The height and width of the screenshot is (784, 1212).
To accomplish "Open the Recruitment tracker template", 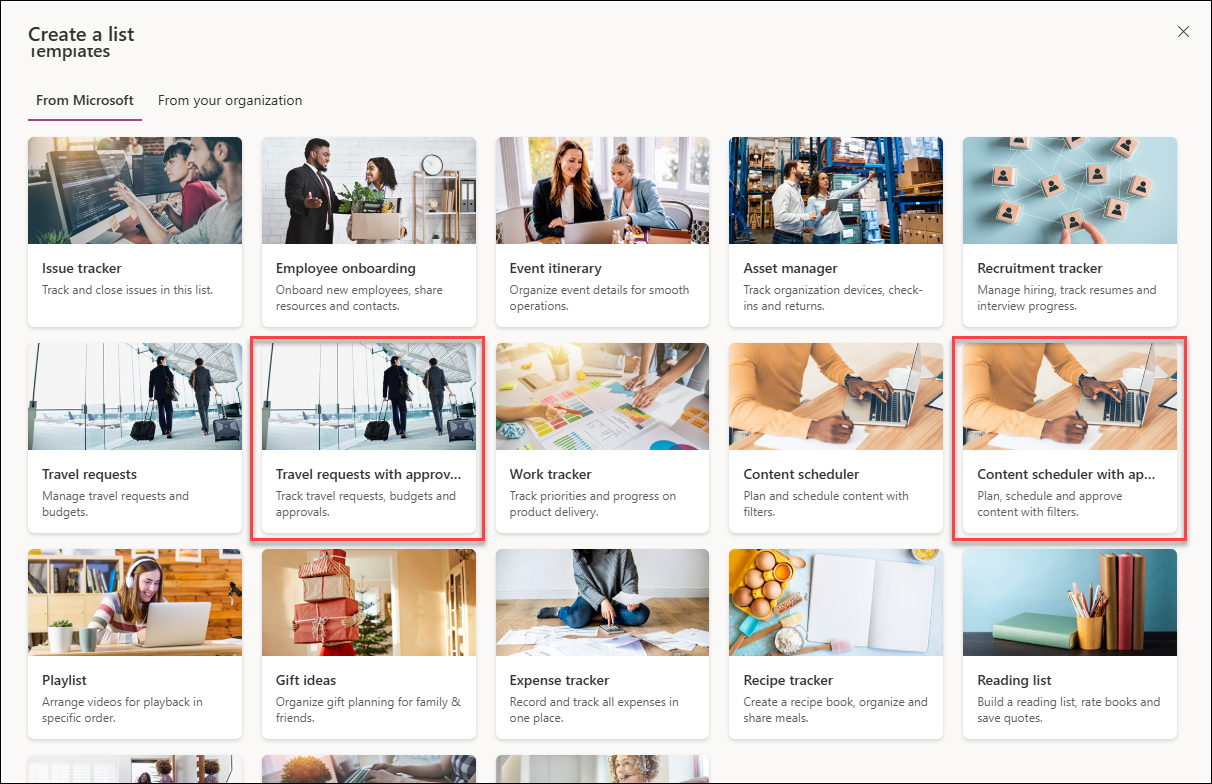I will [x=1069, y=232].
